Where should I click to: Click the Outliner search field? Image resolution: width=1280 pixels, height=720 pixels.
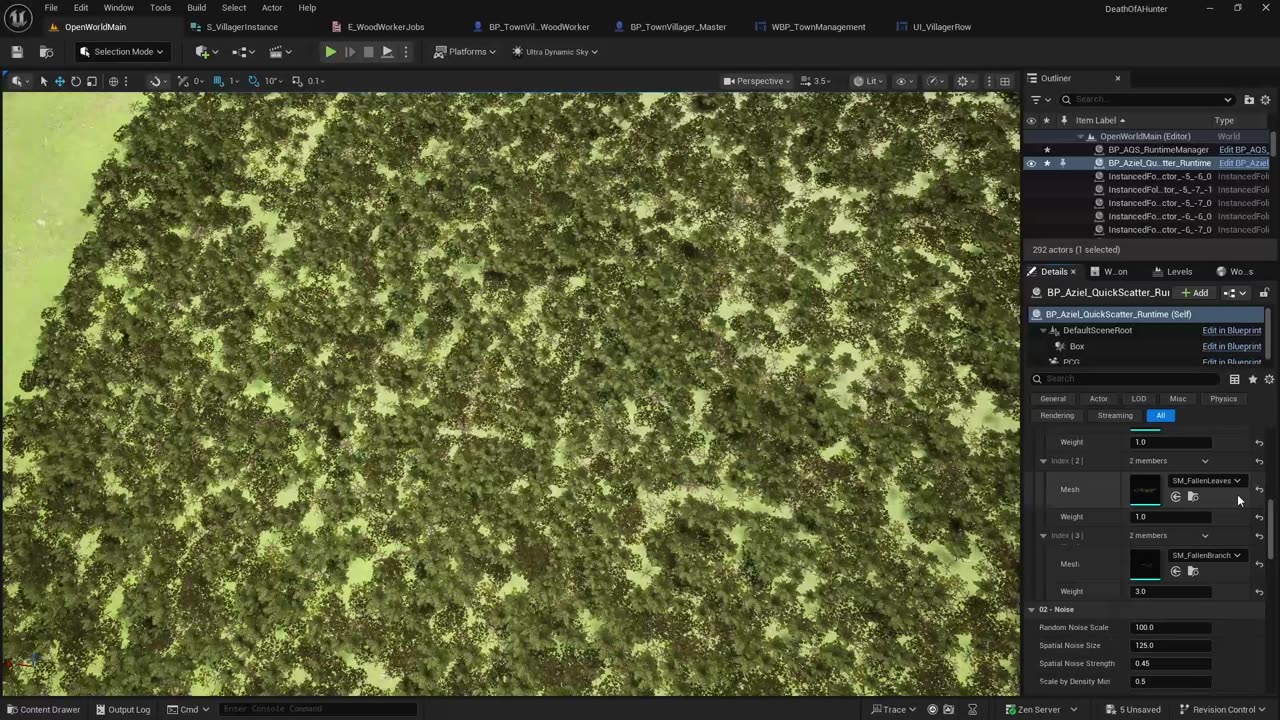(x=1147, y=100)
